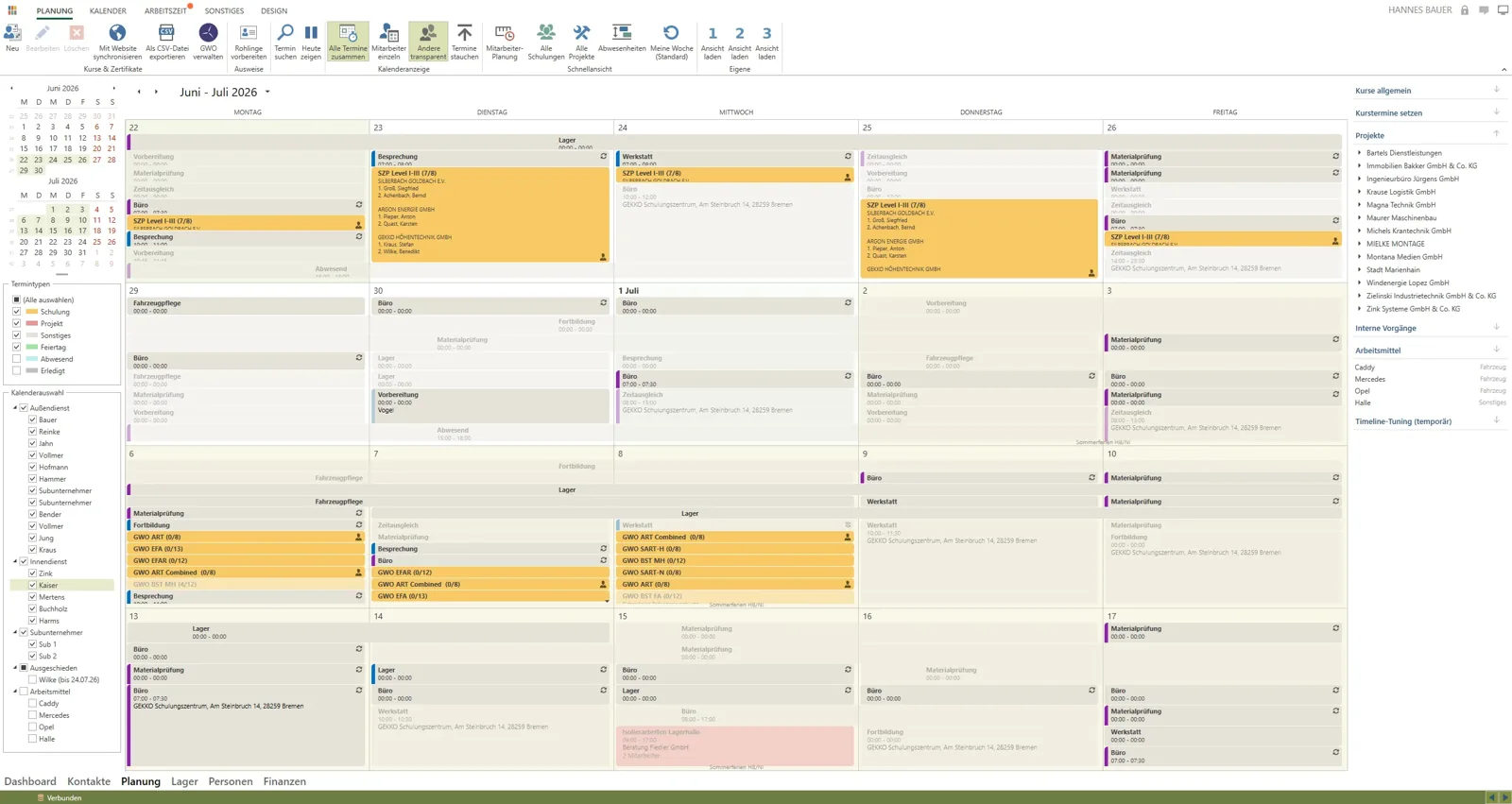Click Rohlinge vorbereiten icon
Viewport: 1512px width, 804px height.
(249, 35)
